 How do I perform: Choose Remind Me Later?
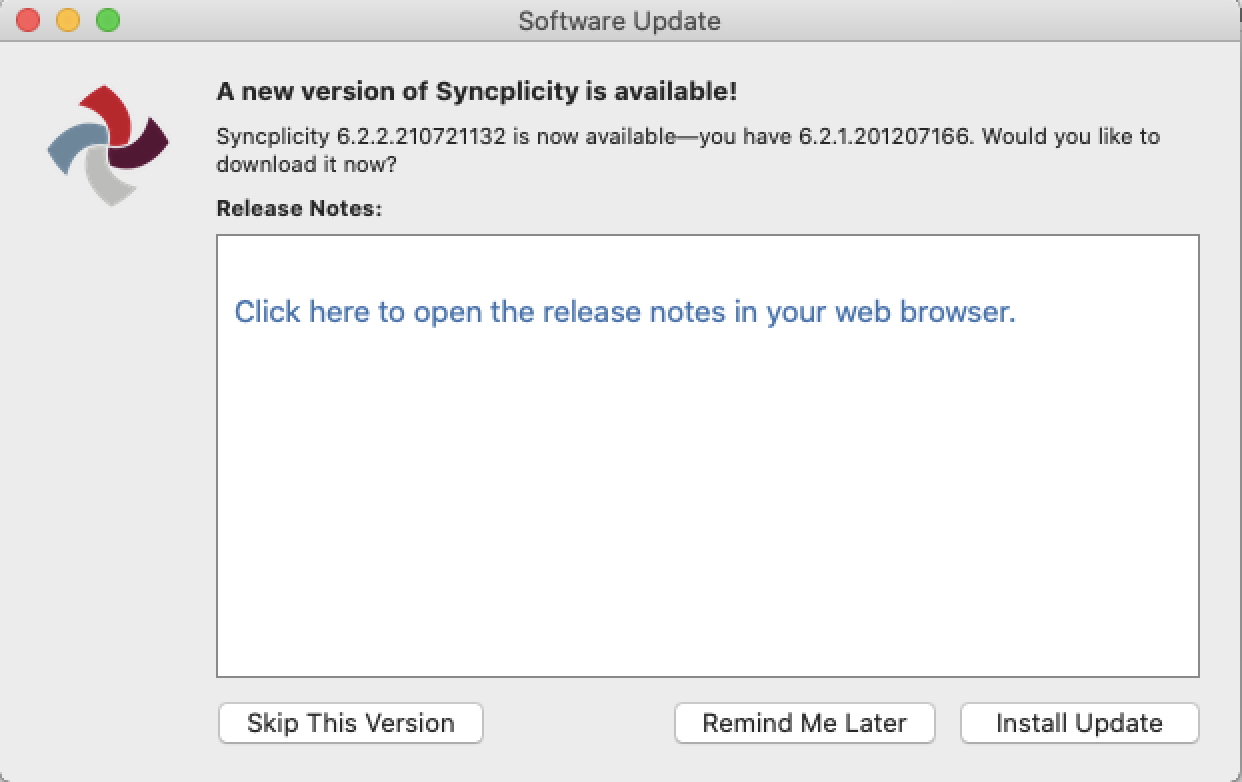pyautogui.click(x=805, y=723)
